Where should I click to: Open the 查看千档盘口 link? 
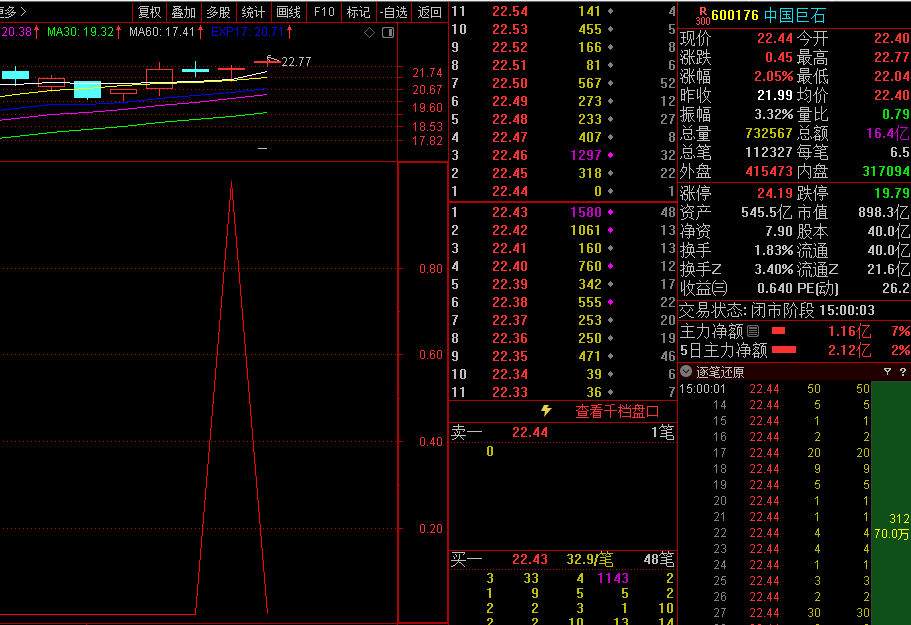pos(617,411)
